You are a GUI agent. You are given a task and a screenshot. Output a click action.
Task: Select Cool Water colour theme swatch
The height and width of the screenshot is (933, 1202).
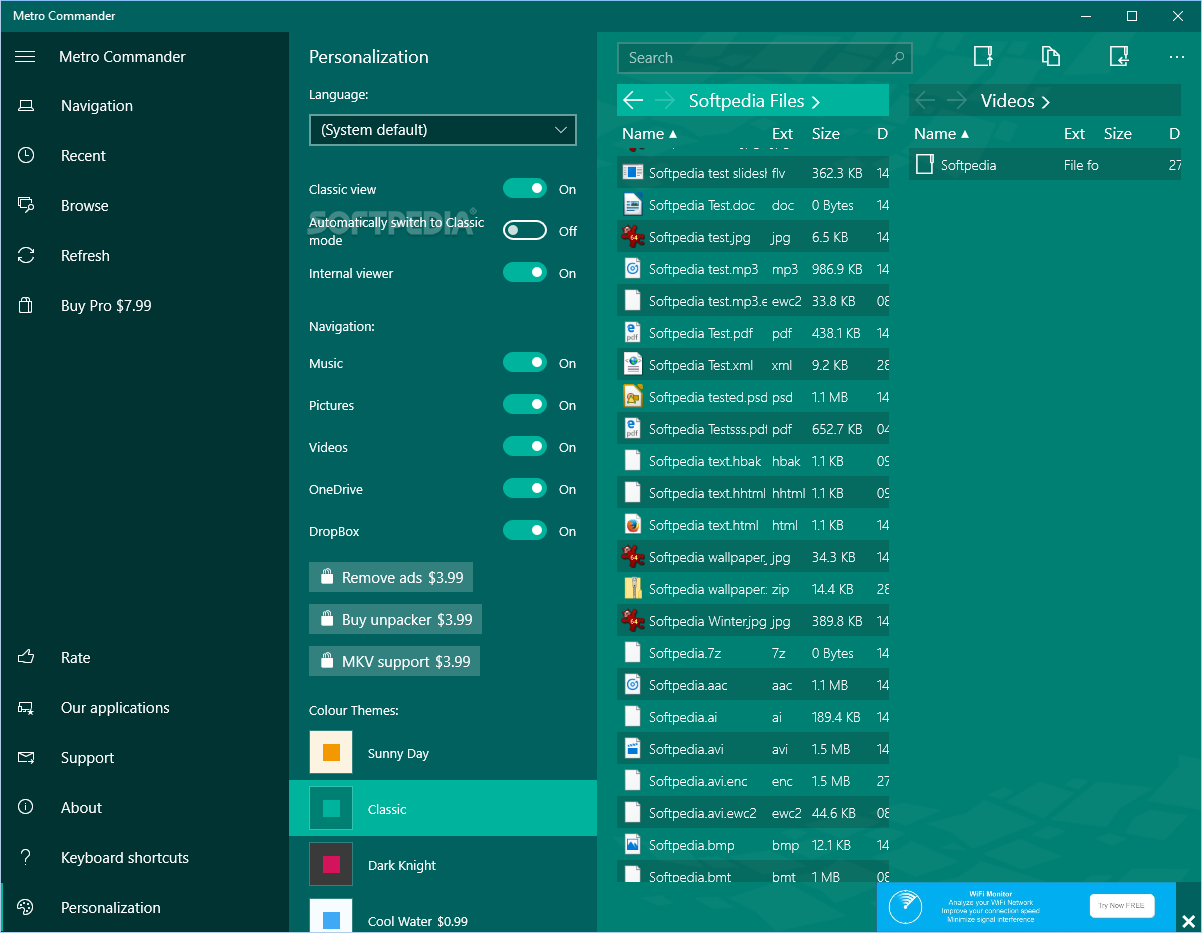tap(331, 916)
